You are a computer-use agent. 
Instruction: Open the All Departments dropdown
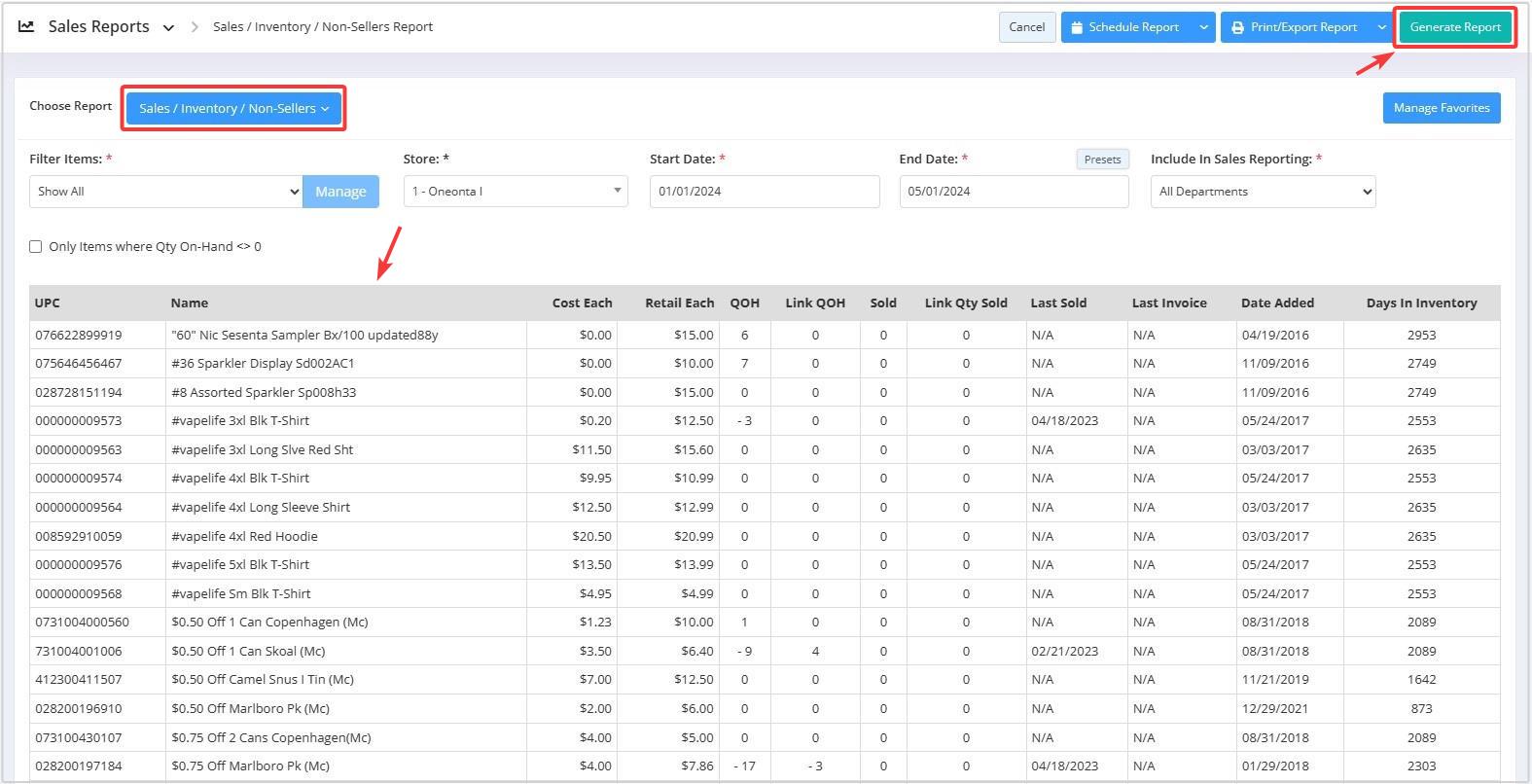click(1263, 192)
